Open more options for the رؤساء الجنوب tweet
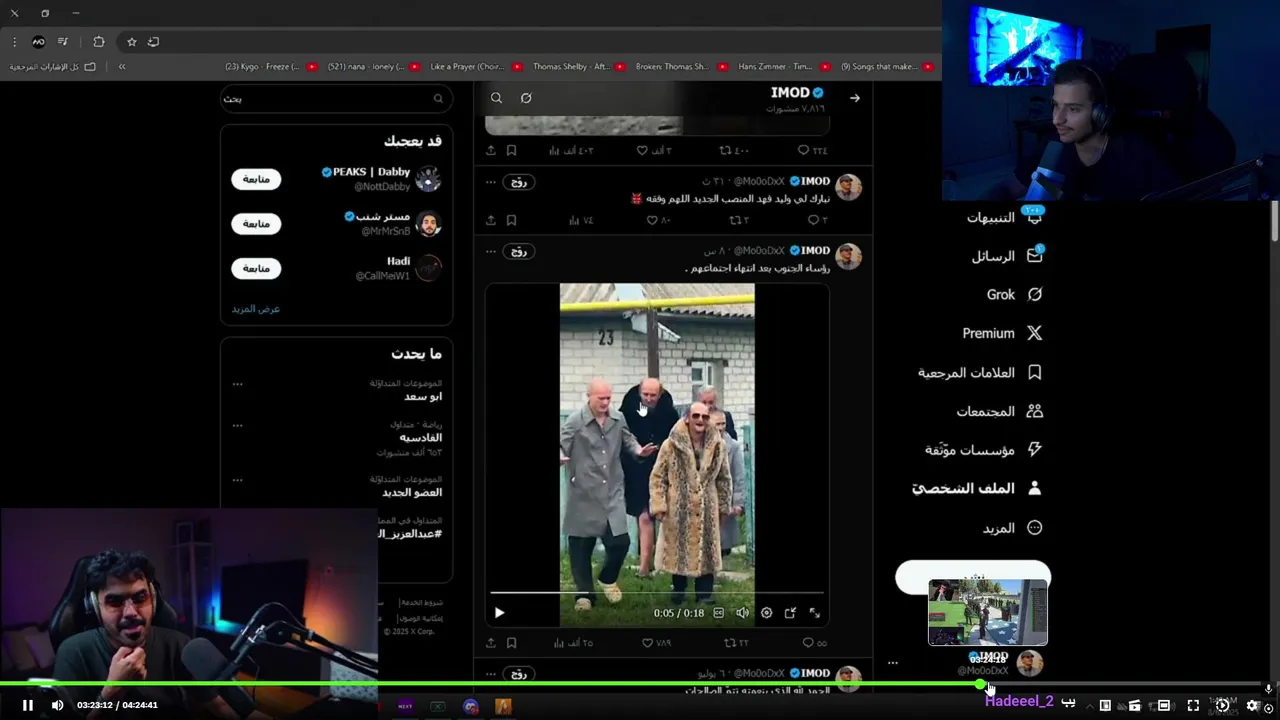 (491, 251)
